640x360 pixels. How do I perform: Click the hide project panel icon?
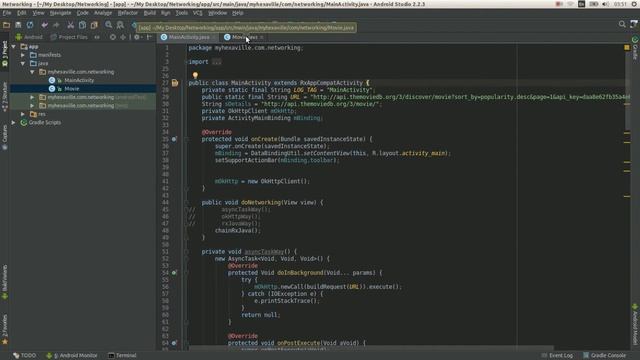coord(149,37)
